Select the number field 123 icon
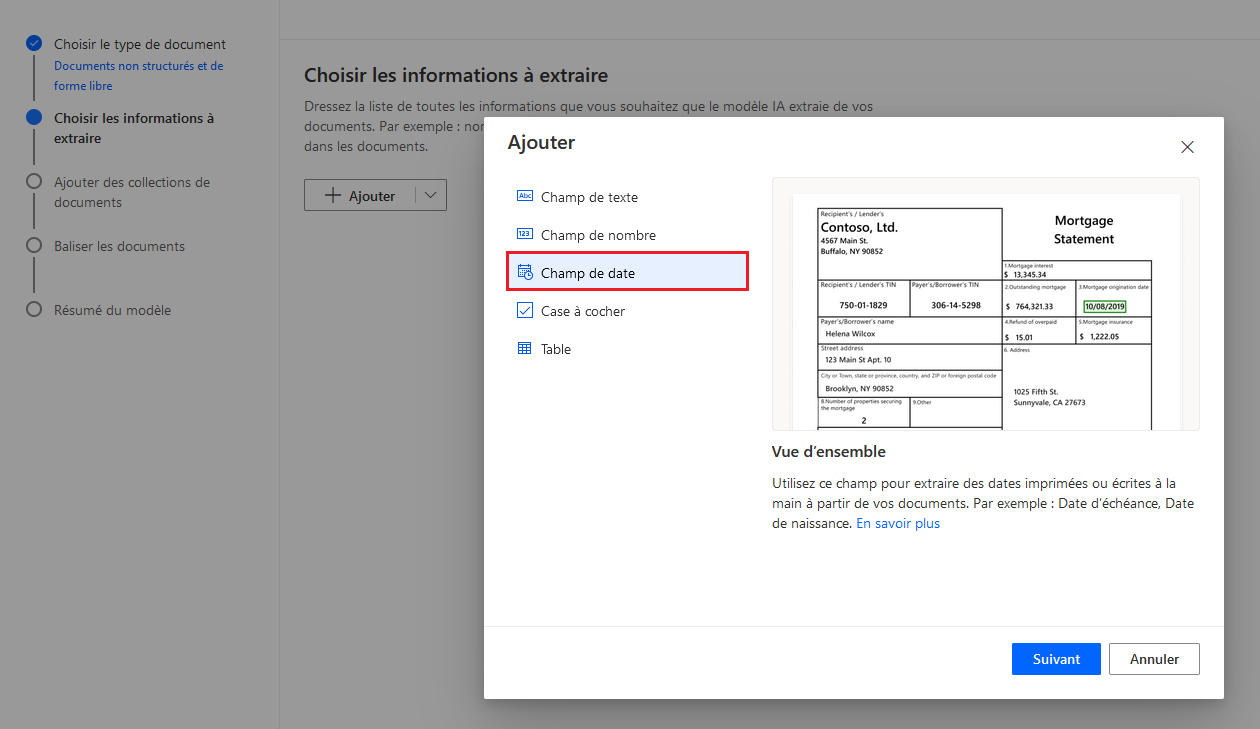 coord(525,235)
